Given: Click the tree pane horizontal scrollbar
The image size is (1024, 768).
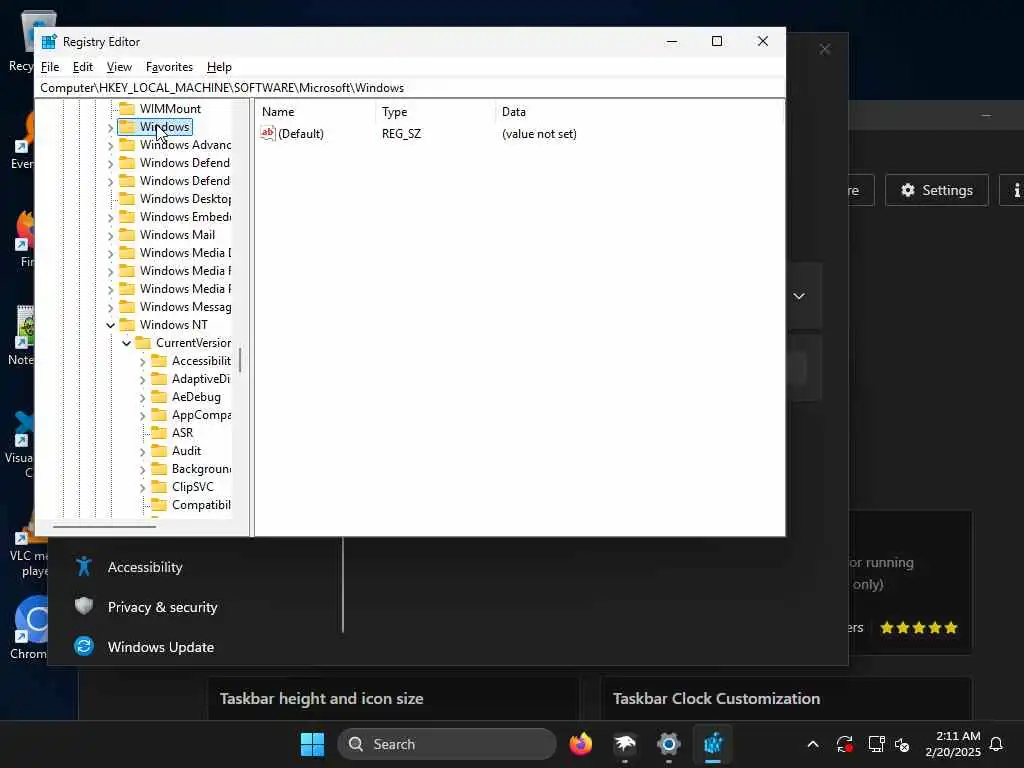Looking at the screenshot, I should point(104,526).
